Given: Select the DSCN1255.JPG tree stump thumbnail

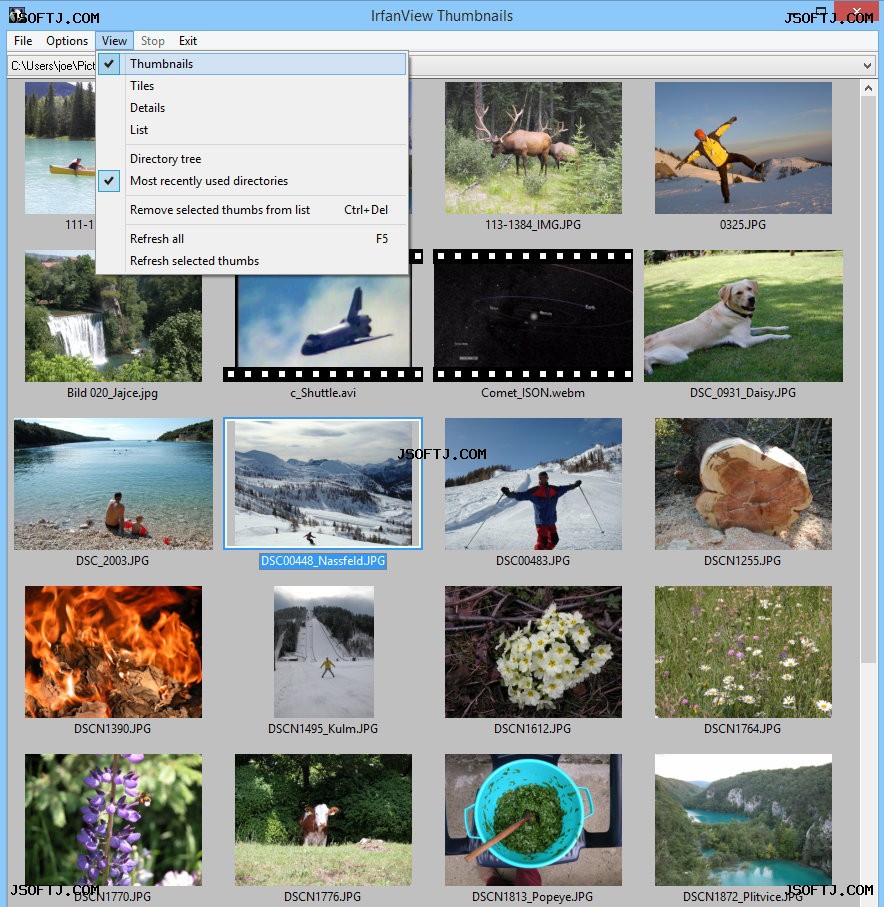Looking at the screenshot, I should (743, 484).
